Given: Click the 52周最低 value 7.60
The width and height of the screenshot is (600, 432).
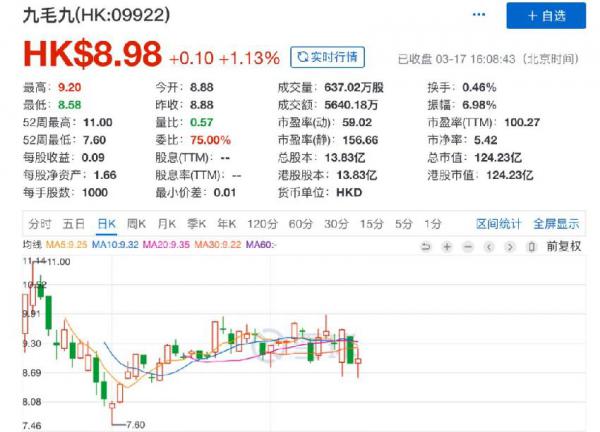Looking at the screenshot, I should 94,140.
